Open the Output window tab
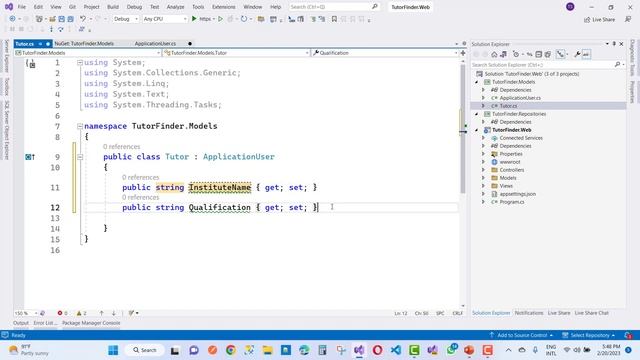 (x=21, y=323)
